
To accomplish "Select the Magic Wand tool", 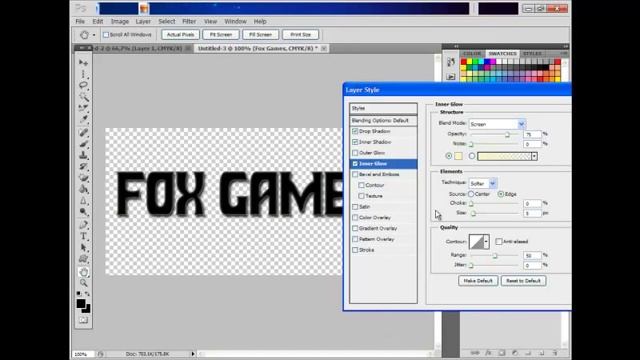I will [83, 97].
